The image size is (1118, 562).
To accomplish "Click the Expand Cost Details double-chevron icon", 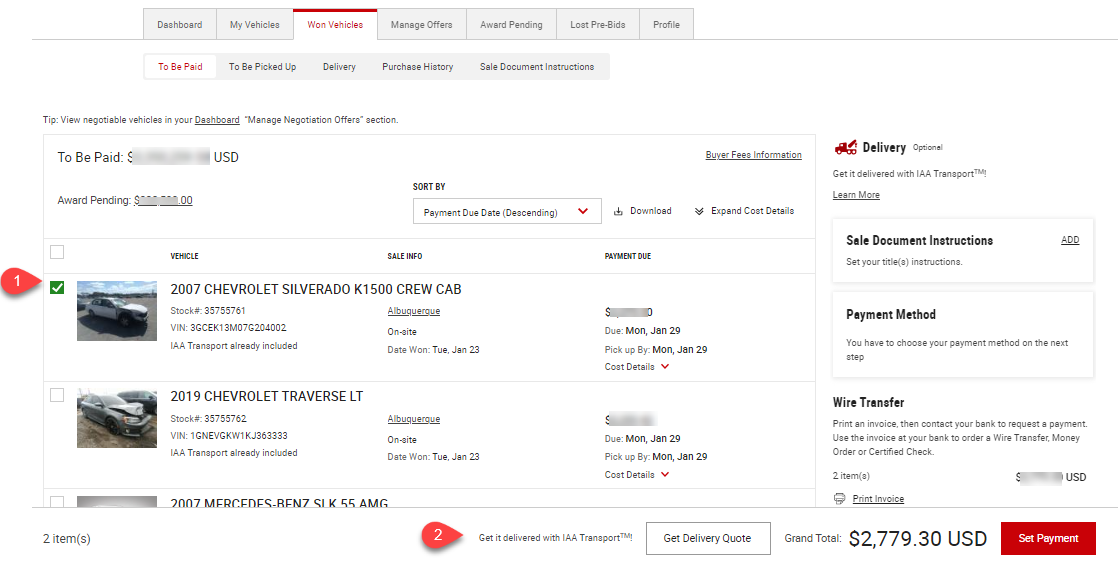I will point(699,211).
